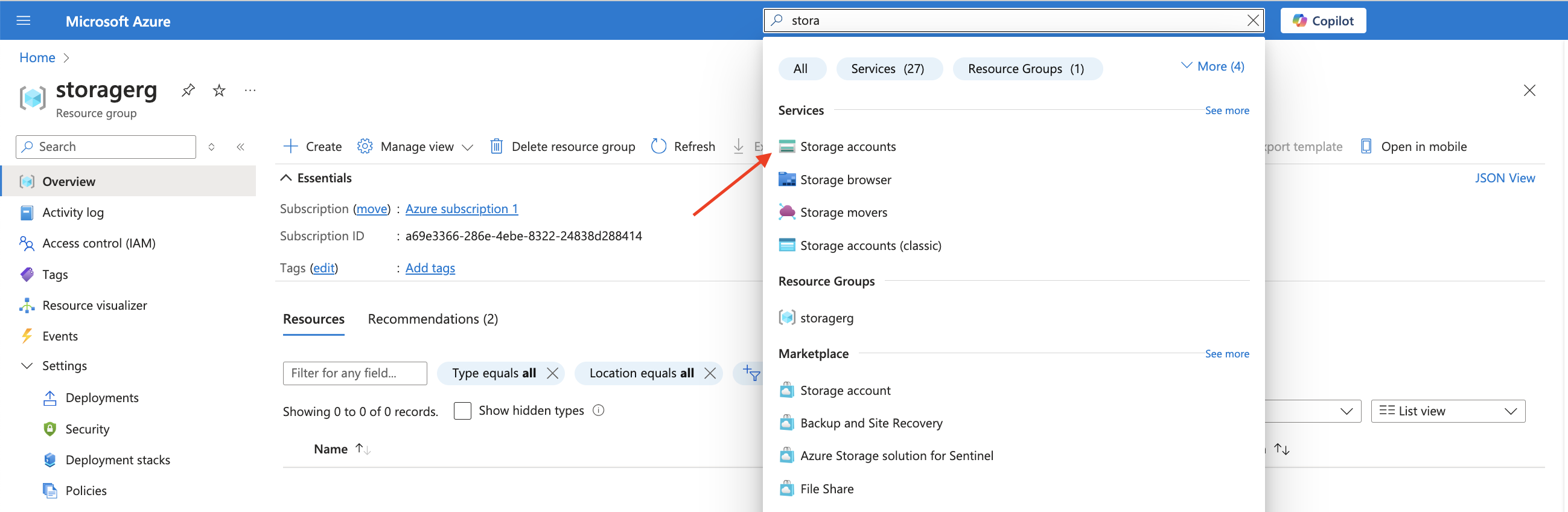Toggle expand/collapse arrows next to sidebar search

click(211, 147)
